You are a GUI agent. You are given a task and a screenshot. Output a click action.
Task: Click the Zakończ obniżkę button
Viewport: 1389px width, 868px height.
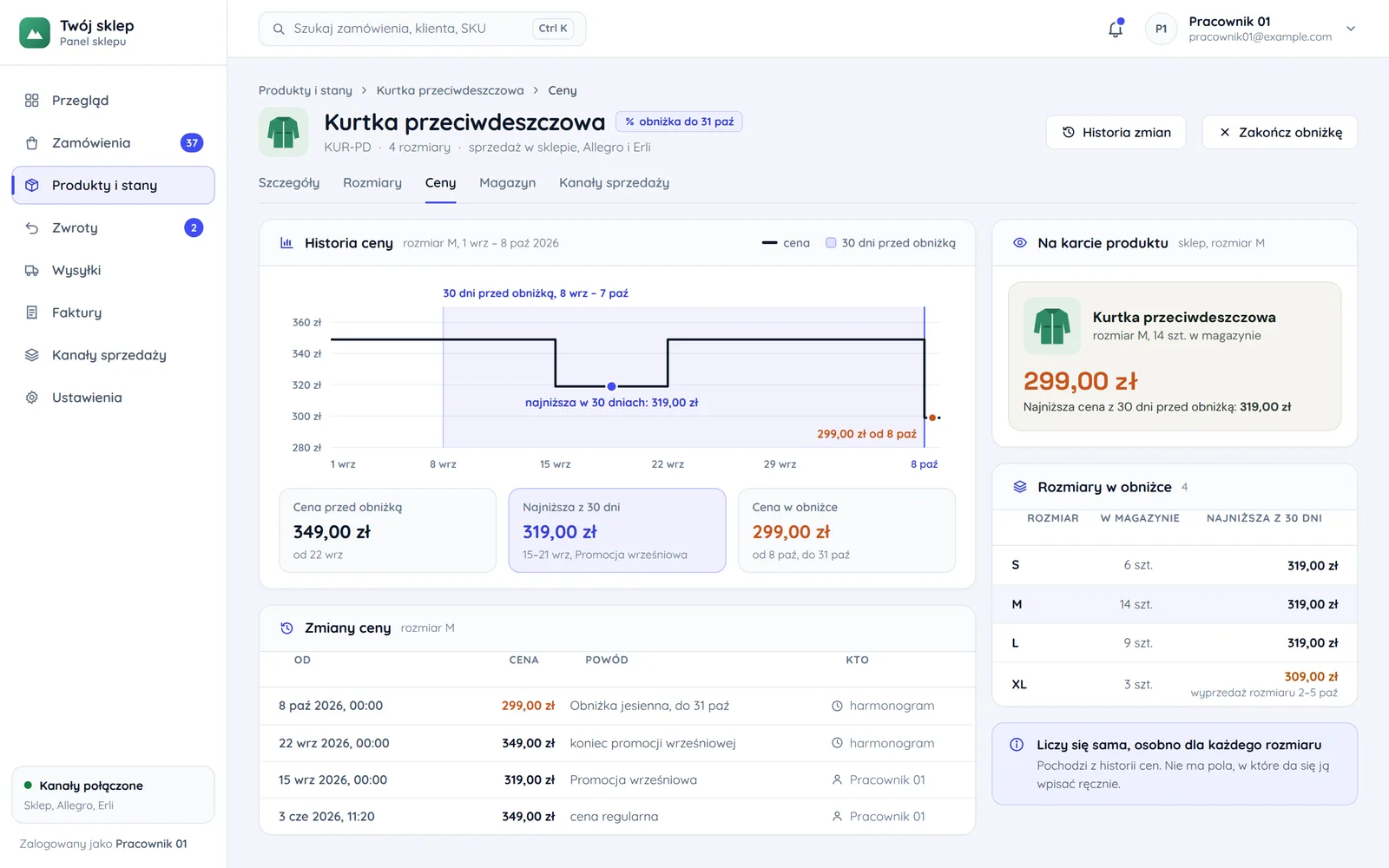point(1280,132)
